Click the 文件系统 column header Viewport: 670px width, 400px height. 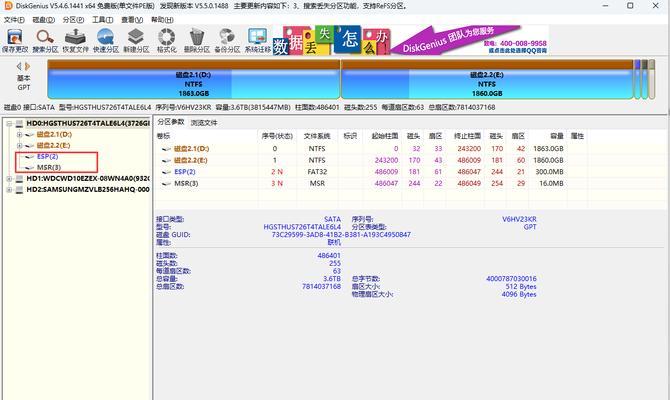317,136
